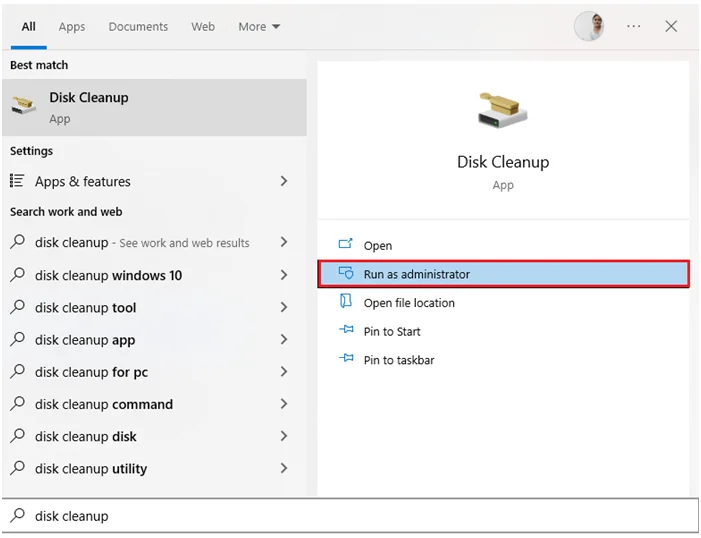The height and width of the screenshot is (538, 701).
Task: Select the Disk Cleanup best match result
Action: tap(154, 107)
